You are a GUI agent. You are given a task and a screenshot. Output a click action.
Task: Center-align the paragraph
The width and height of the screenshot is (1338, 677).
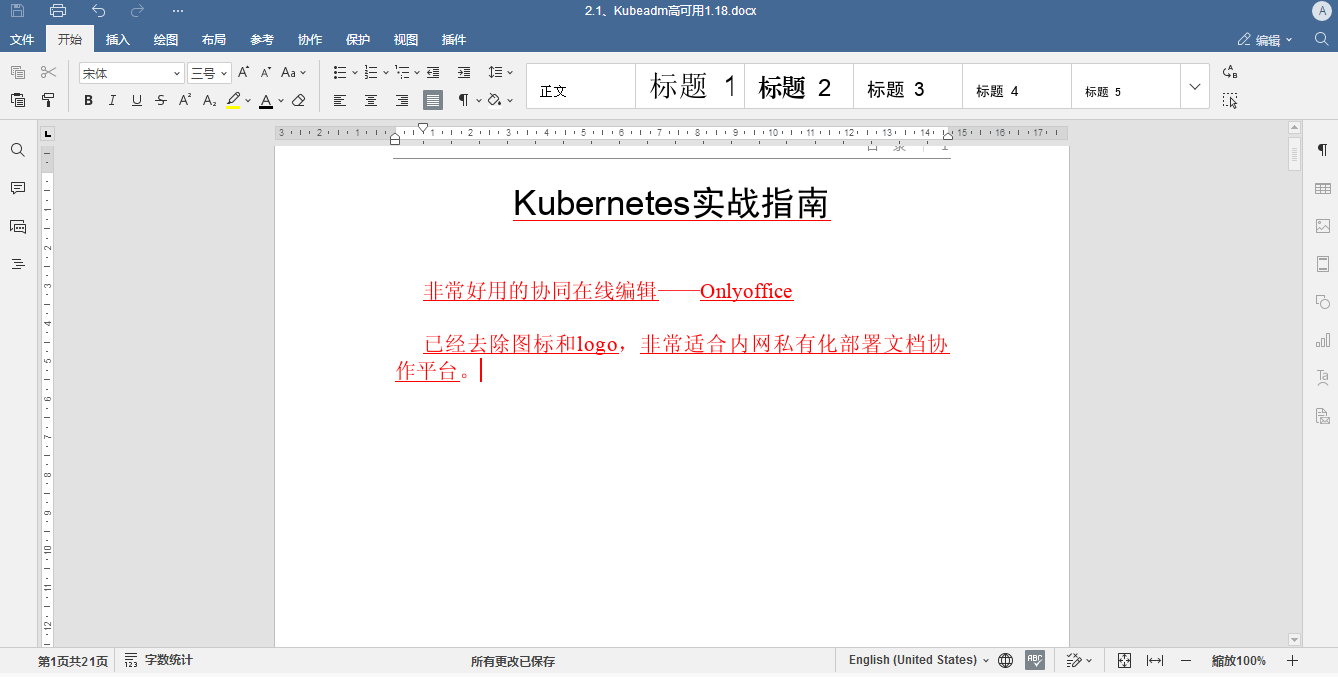tap(371, 100)
